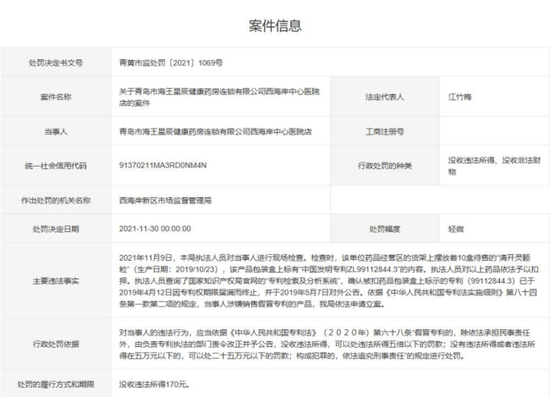Click the 处罚幅度 label

click(384, 229)
